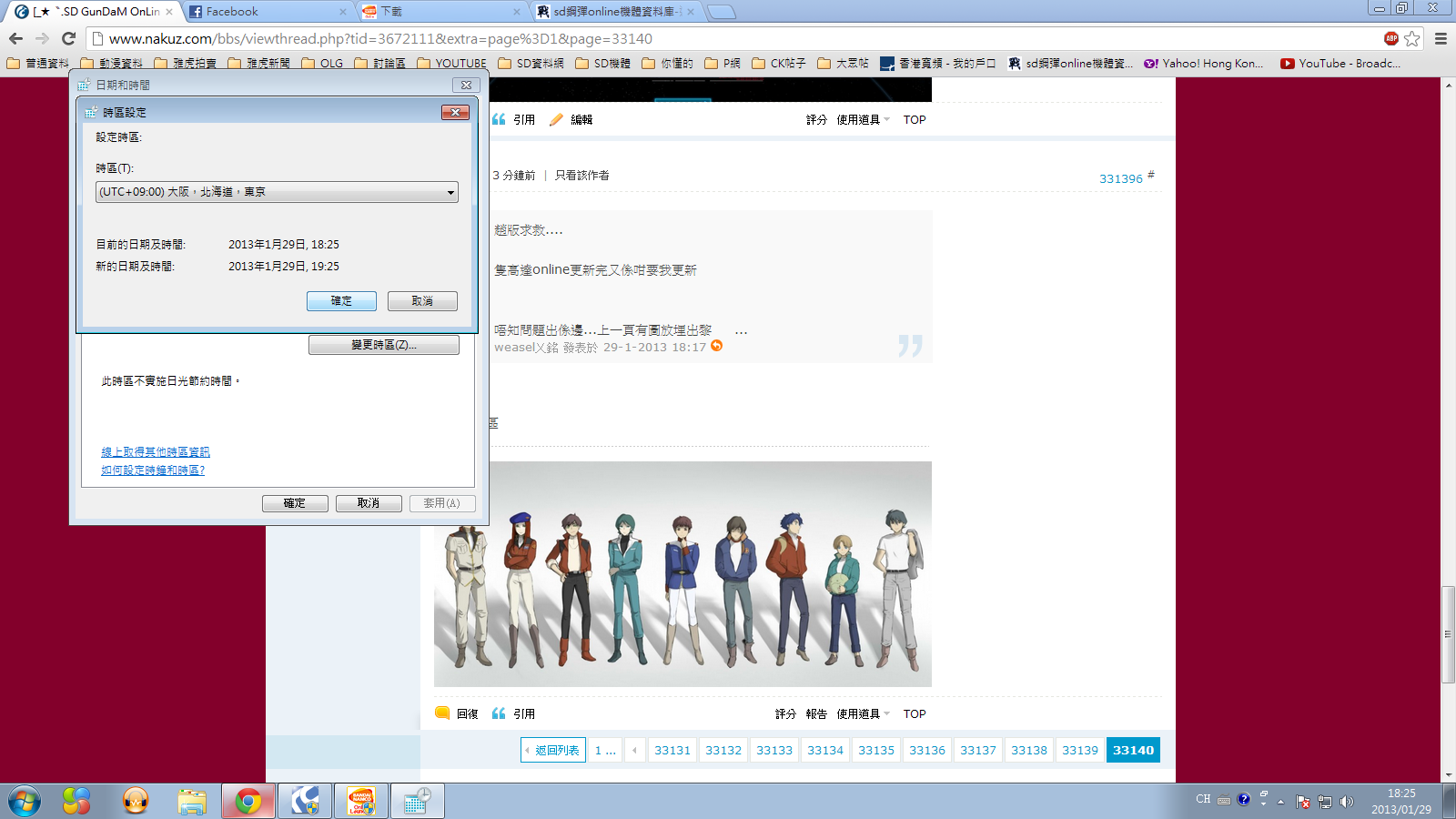Click the orange jump icon after 18:17
This screenshot has height=819, width=1456.
coord(717,346)
